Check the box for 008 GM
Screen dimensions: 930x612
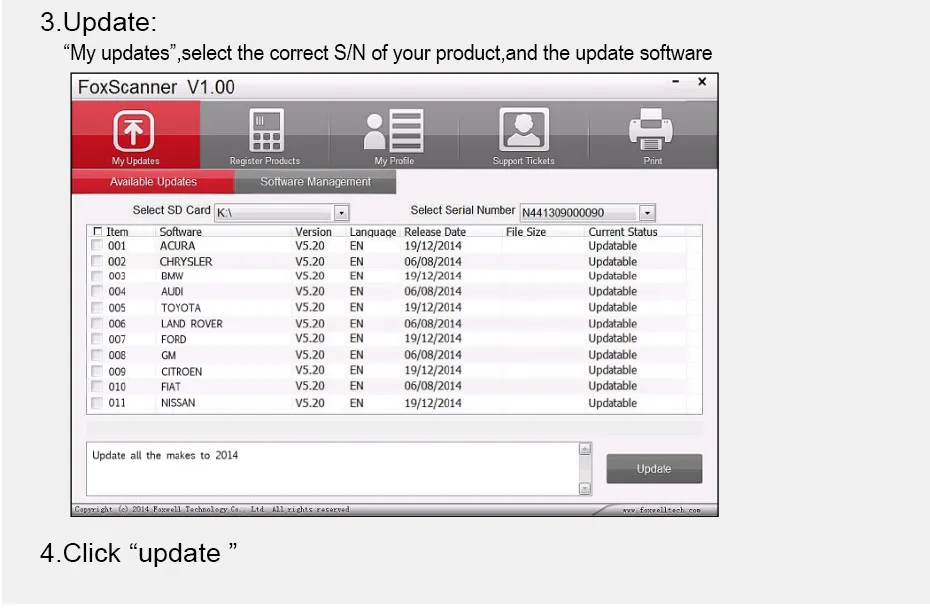point(96,355)
